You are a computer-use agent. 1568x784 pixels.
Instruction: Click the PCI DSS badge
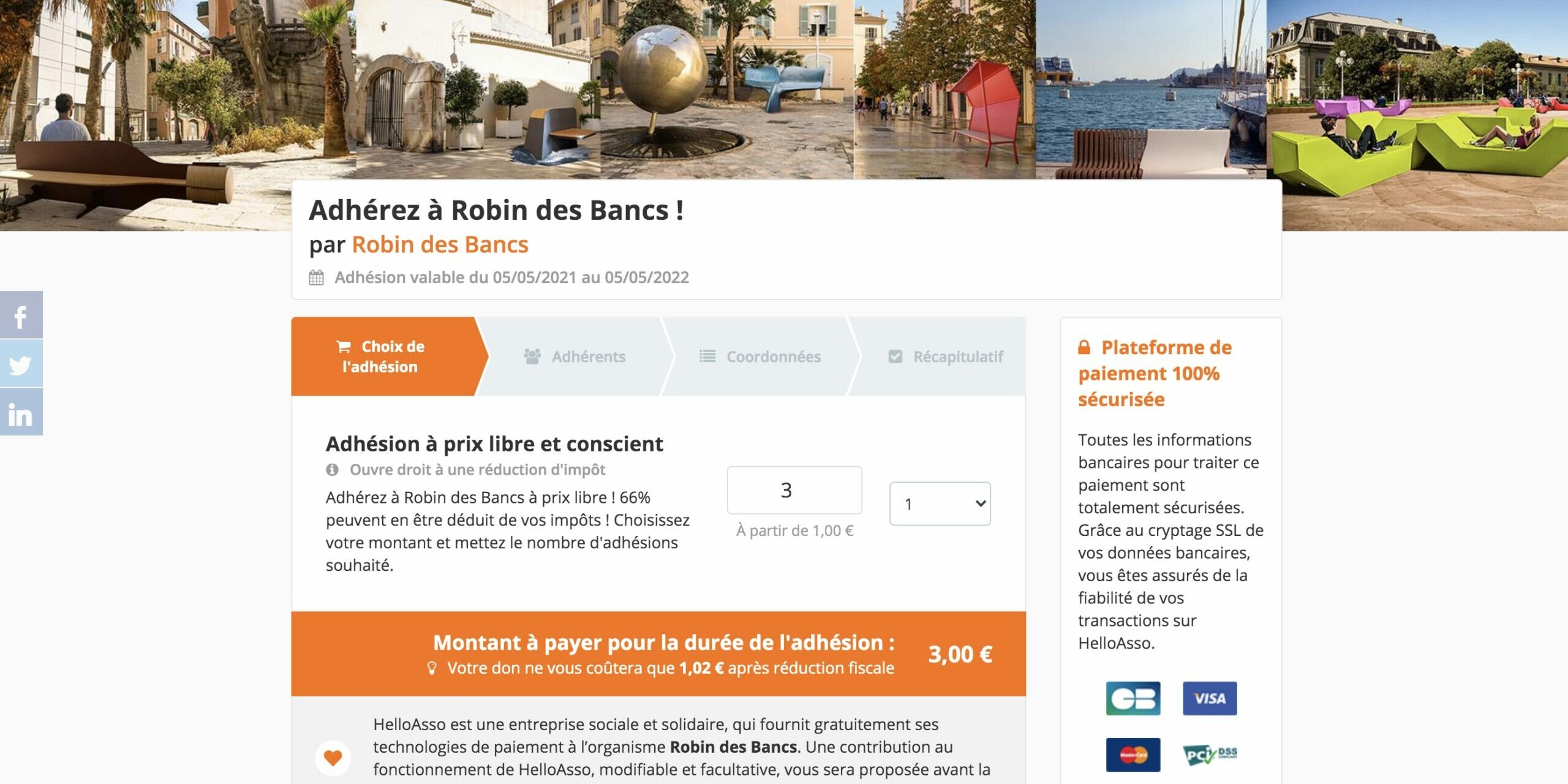point(1210,755)
